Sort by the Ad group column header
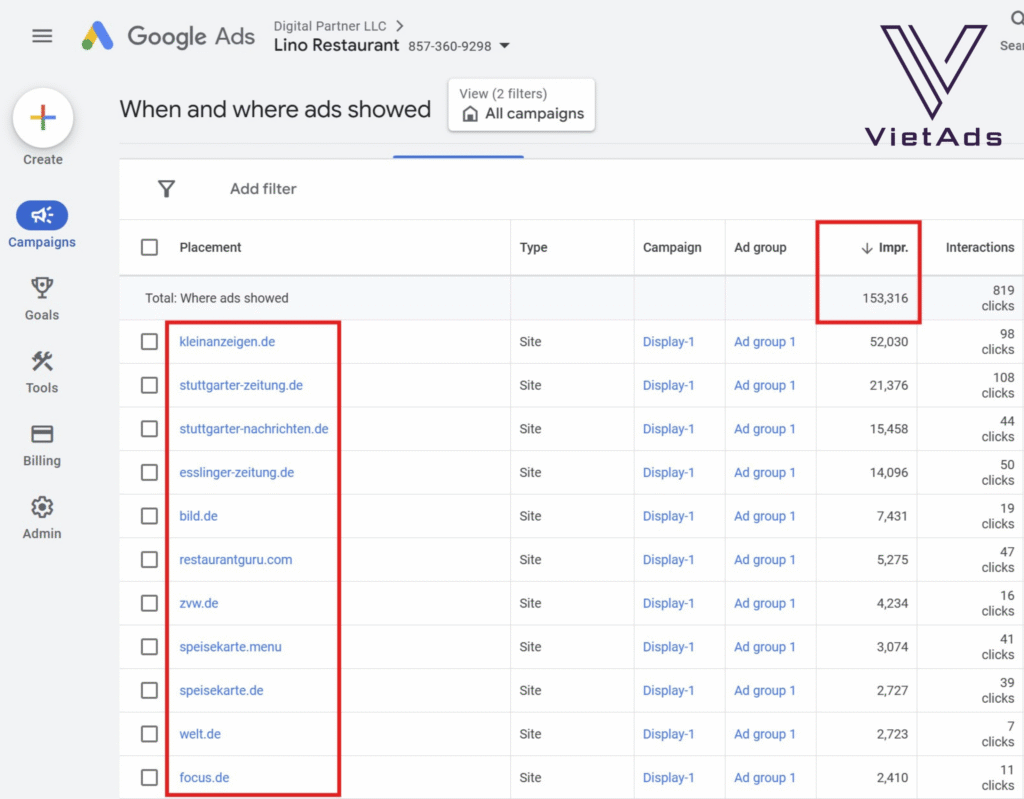The image size is (1024, 799). point(760,248)
